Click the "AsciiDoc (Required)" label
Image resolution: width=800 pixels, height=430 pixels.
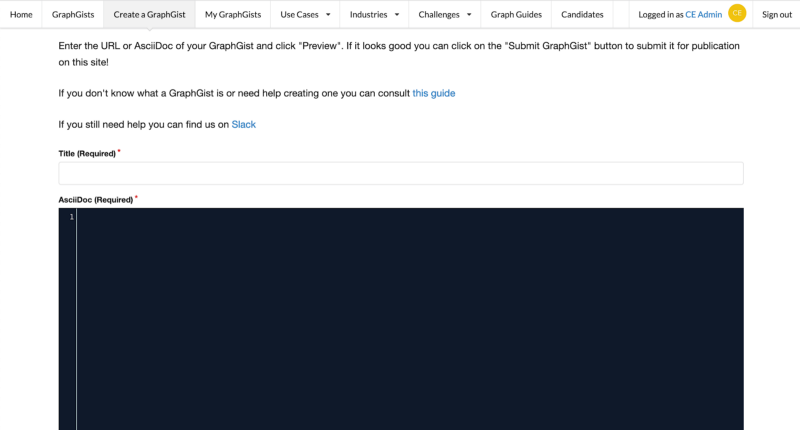[95, 200]
